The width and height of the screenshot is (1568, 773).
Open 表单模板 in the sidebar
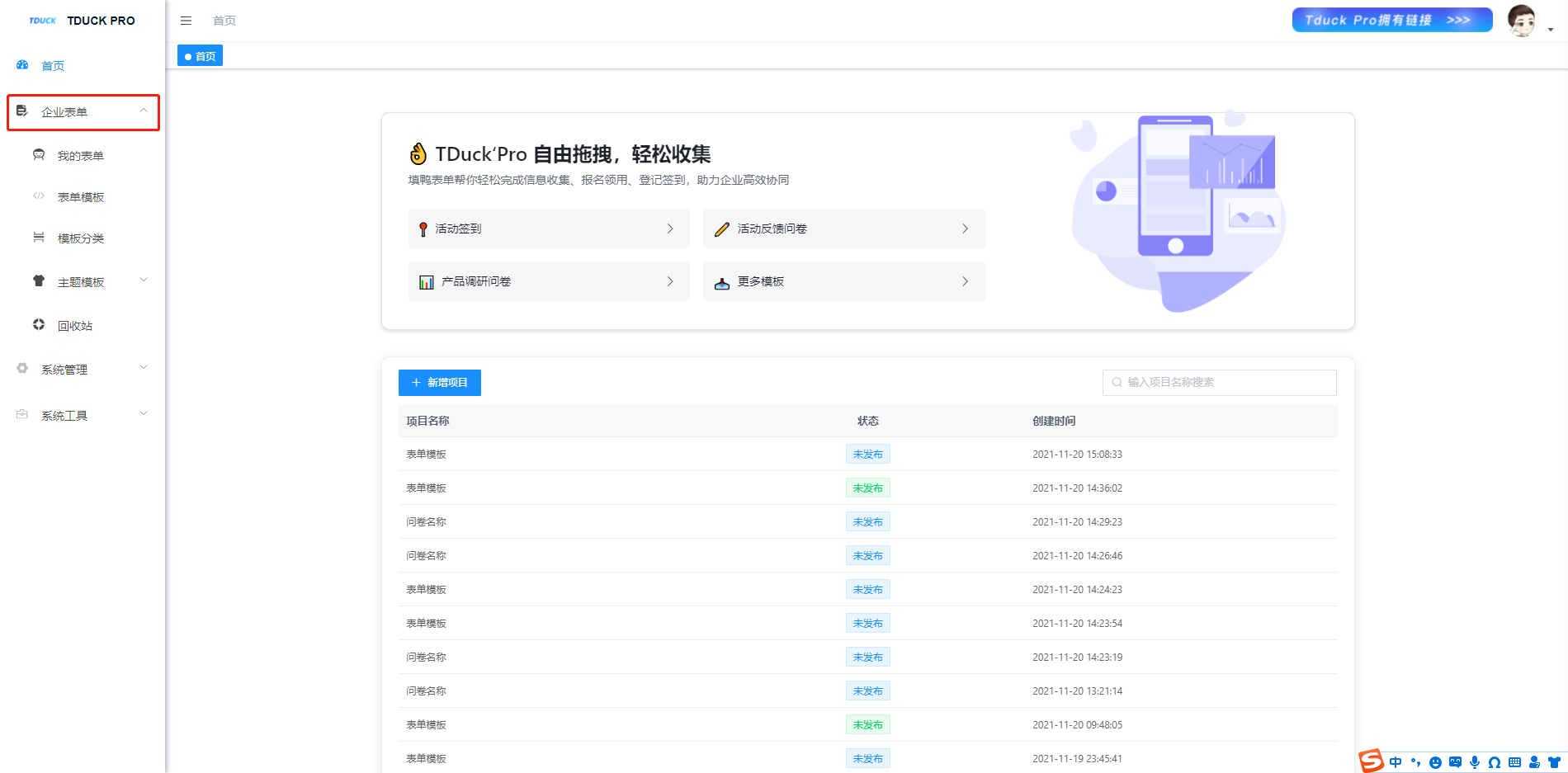(81, 197)
